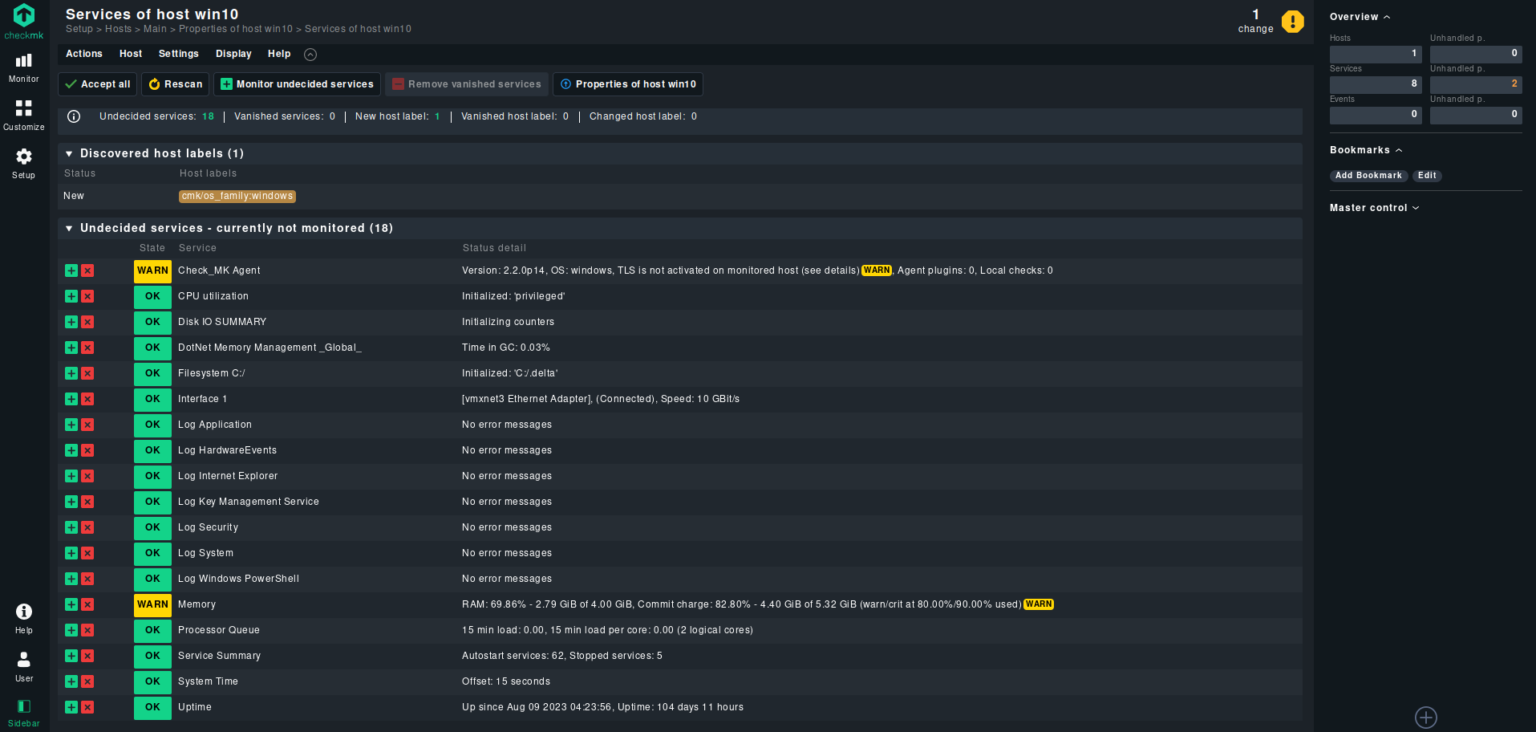The width and height of the screenshot is (1536, 732).
Task: Open the Setup gear menu
Action: pos(23,163)
